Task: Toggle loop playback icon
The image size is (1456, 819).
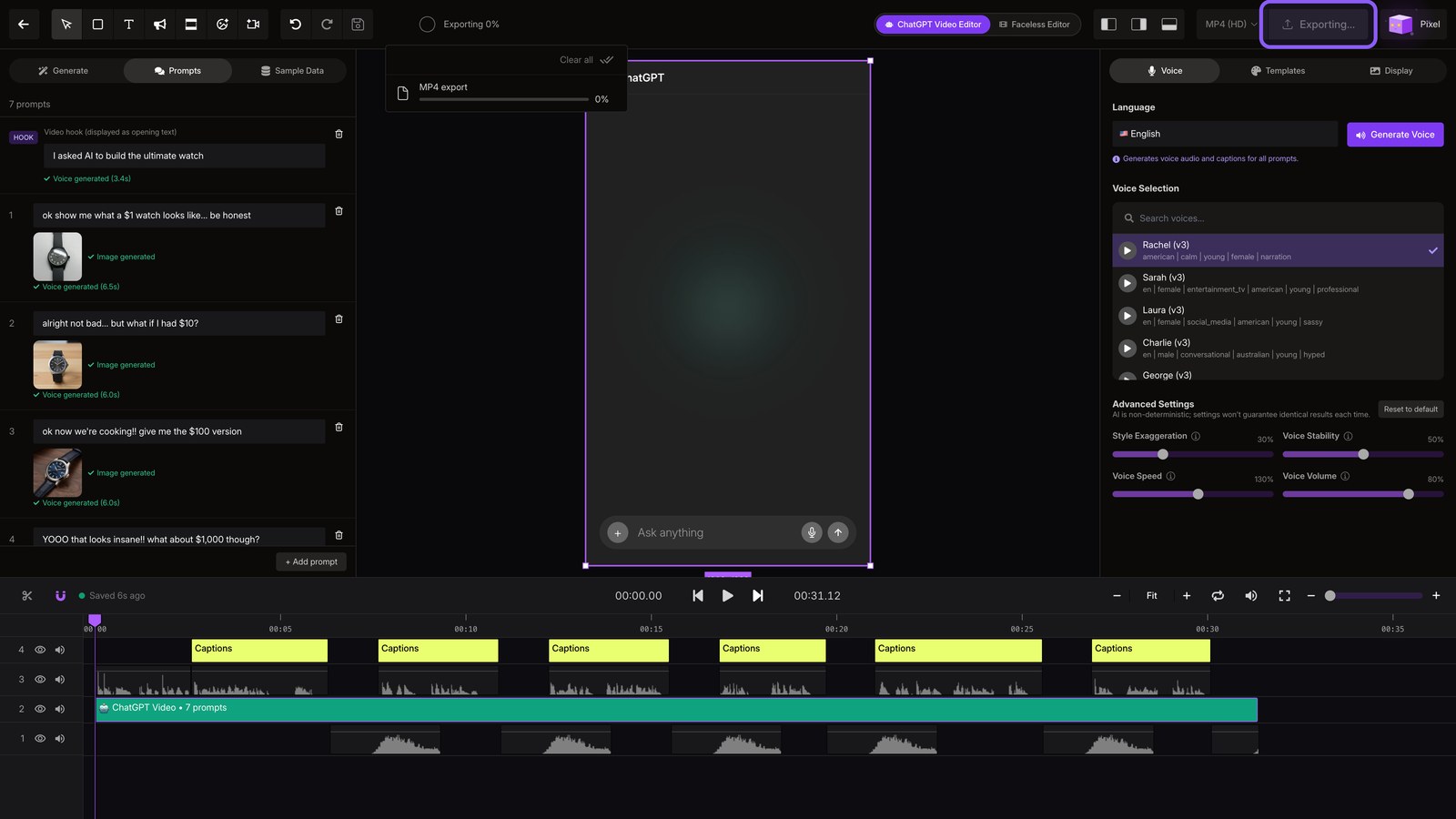Action: 1218,596
